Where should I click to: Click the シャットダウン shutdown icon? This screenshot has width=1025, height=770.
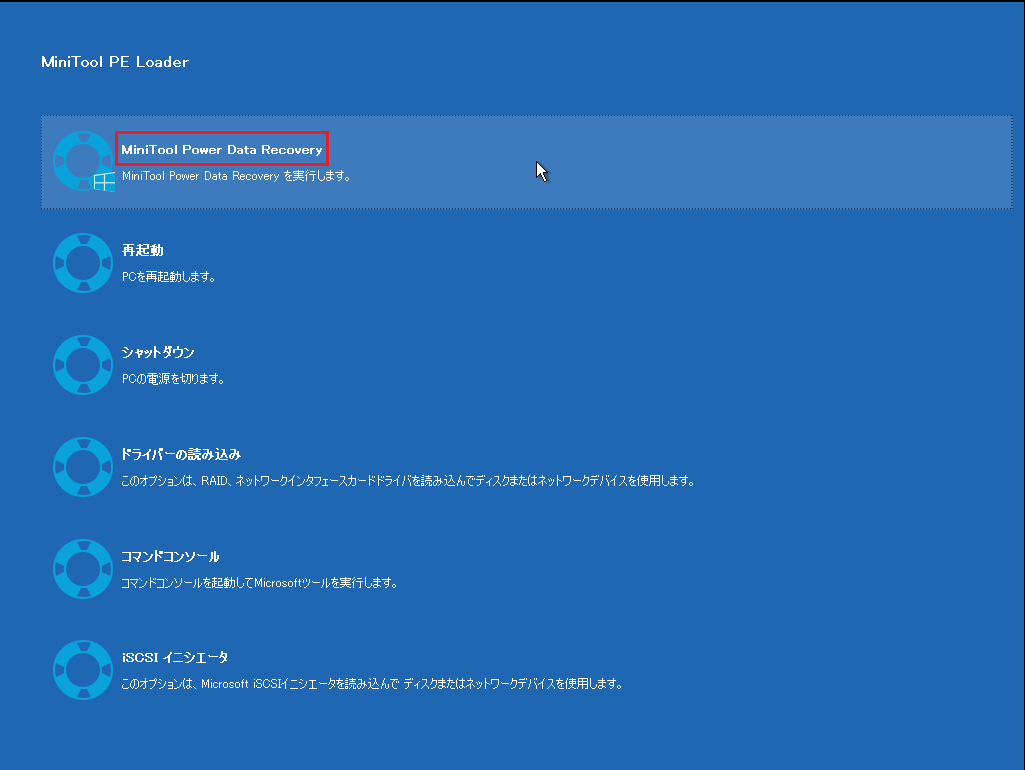83,365
